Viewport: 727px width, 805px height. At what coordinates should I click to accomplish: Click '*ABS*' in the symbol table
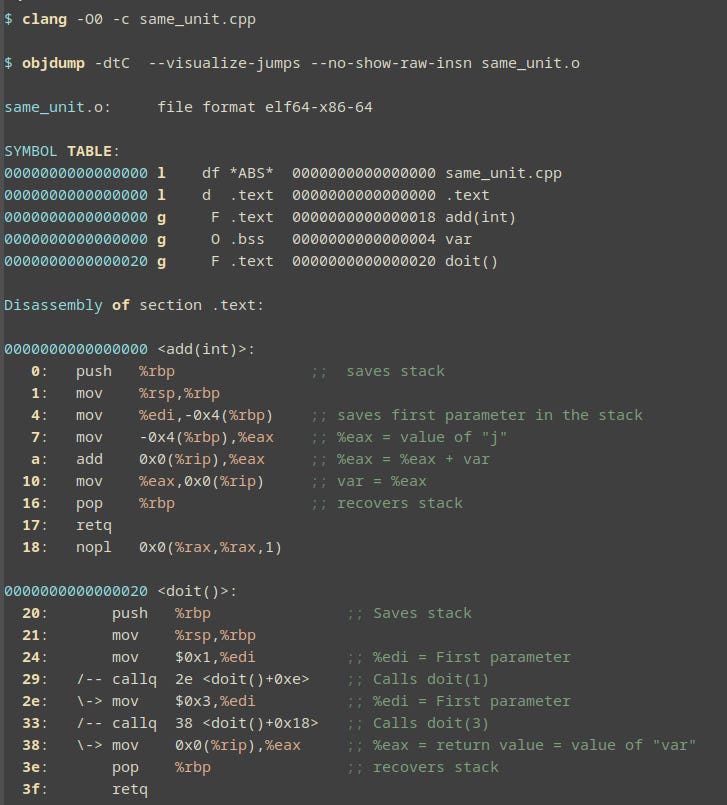coord(252,174)
